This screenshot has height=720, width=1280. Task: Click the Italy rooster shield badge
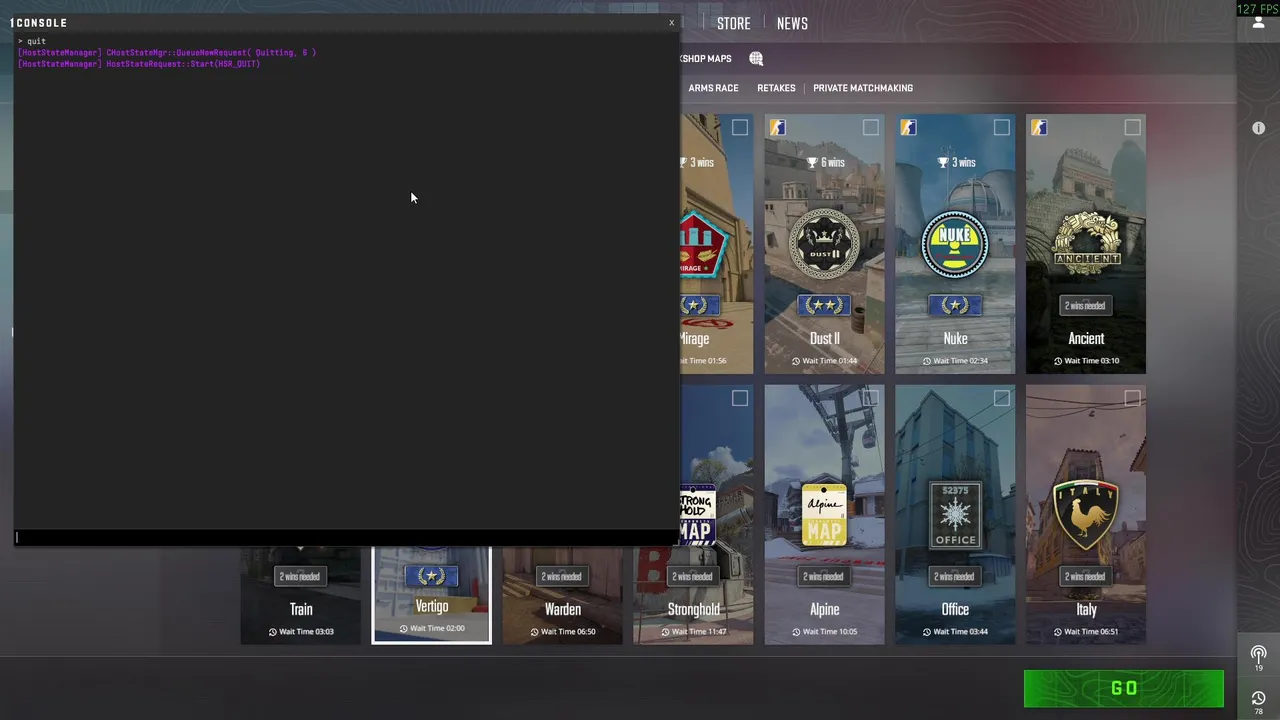tap(1086, 515)
